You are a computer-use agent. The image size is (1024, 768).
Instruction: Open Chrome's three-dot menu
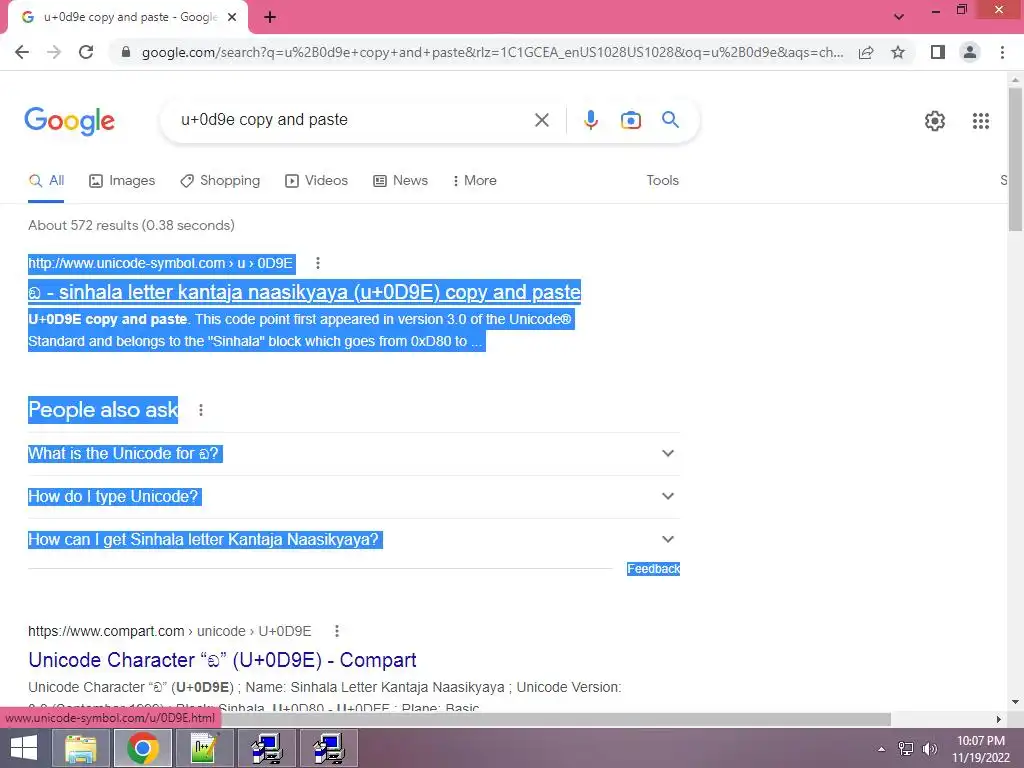[x=1002, y=52]
